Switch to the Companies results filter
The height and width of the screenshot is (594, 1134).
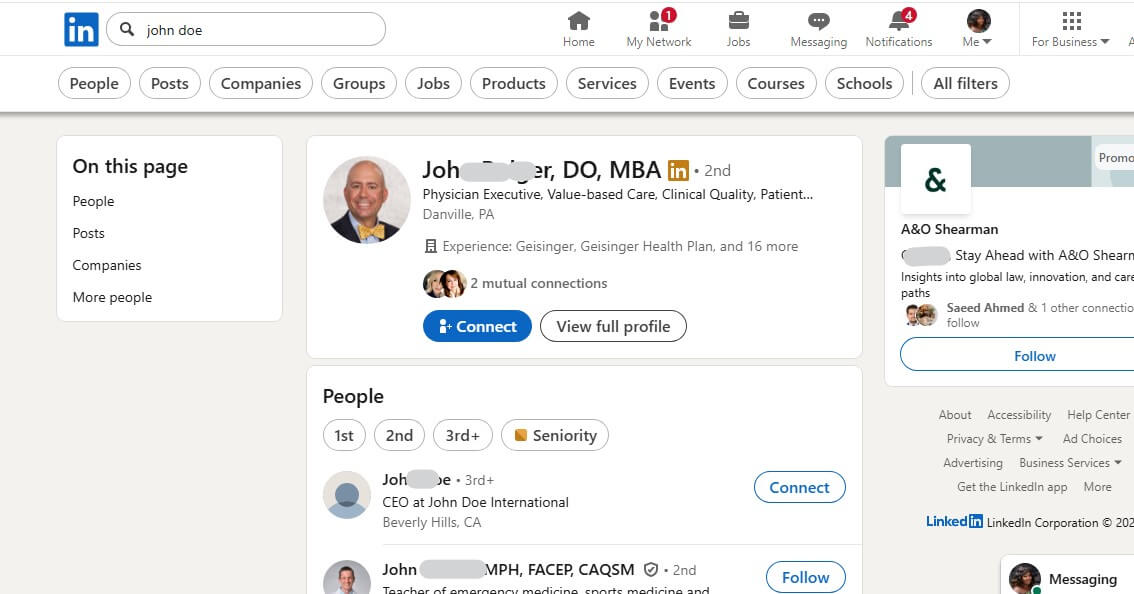(260, 83)
